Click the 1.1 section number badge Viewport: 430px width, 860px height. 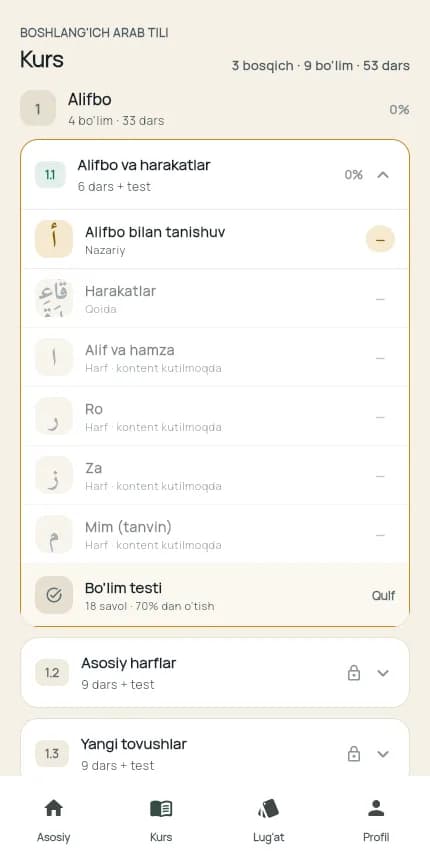pos(50,175)
